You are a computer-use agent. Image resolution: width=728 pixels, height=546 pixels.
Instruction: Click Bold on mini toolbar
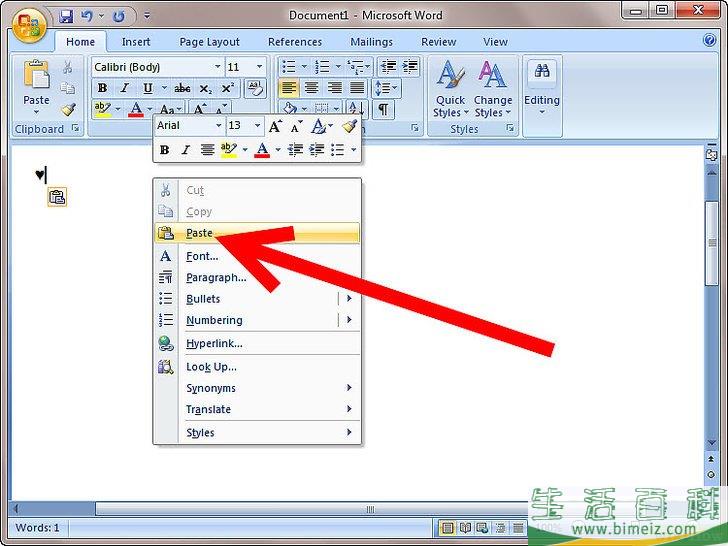[x=164, y=150]
